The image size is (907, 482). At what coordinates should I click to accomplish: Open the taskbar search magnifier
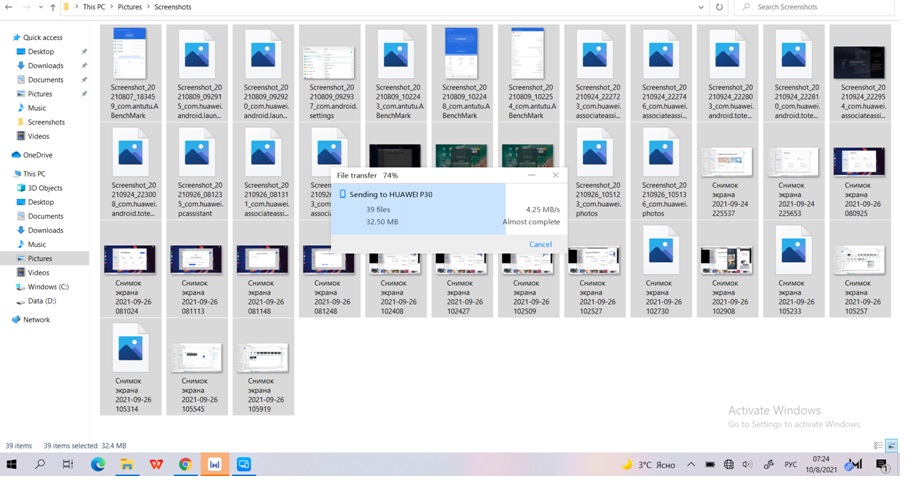click(40, 465)
